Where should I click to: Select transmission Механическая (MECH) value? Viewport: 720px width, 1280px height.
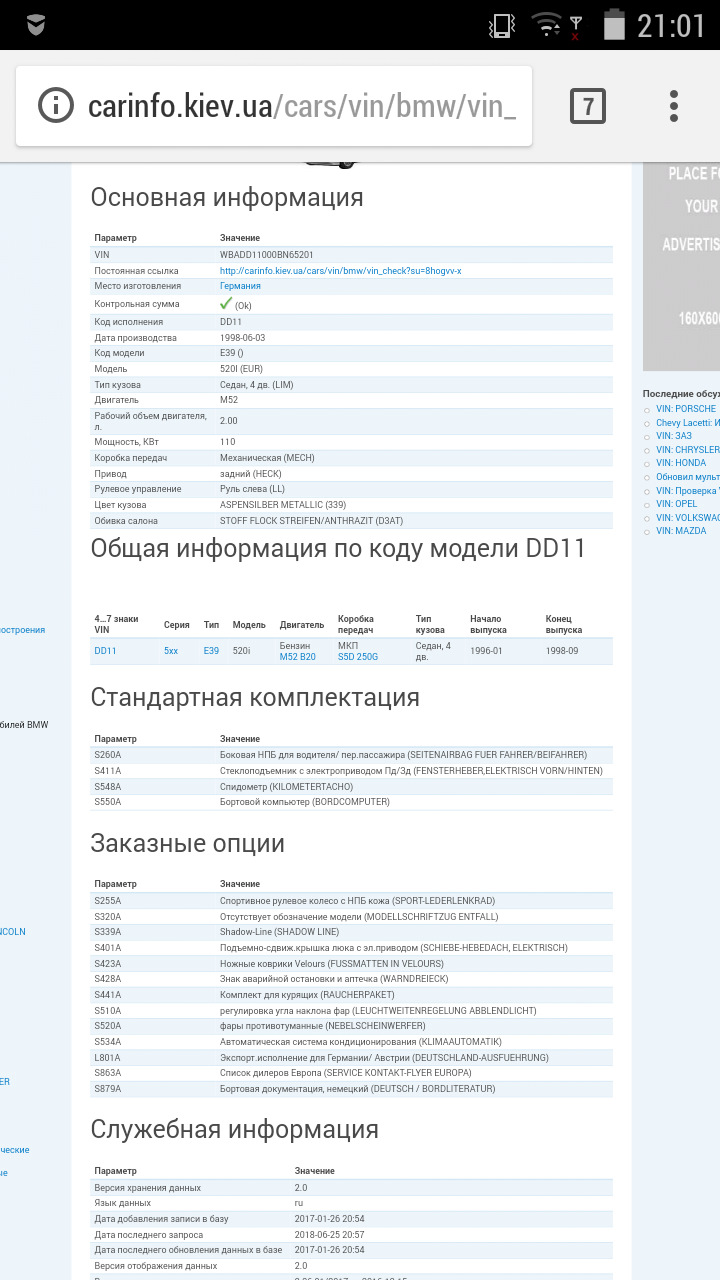point(267,458)
